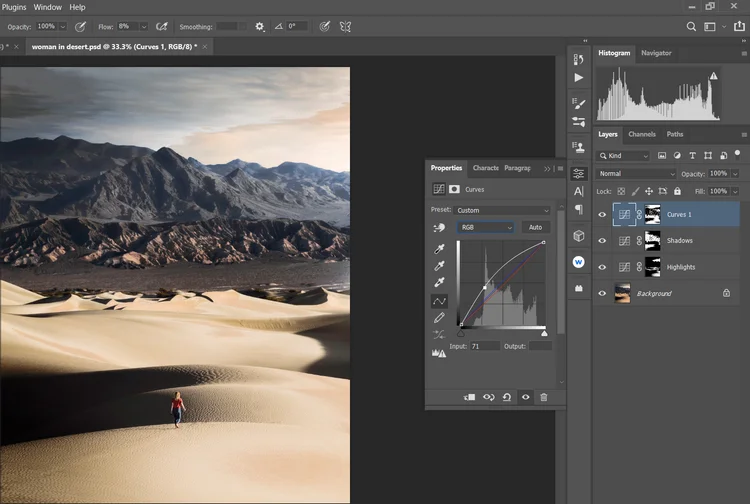The image size is (750, 504).
Task: Hide the Background layer using eye icon
Action: coord(602,293)
